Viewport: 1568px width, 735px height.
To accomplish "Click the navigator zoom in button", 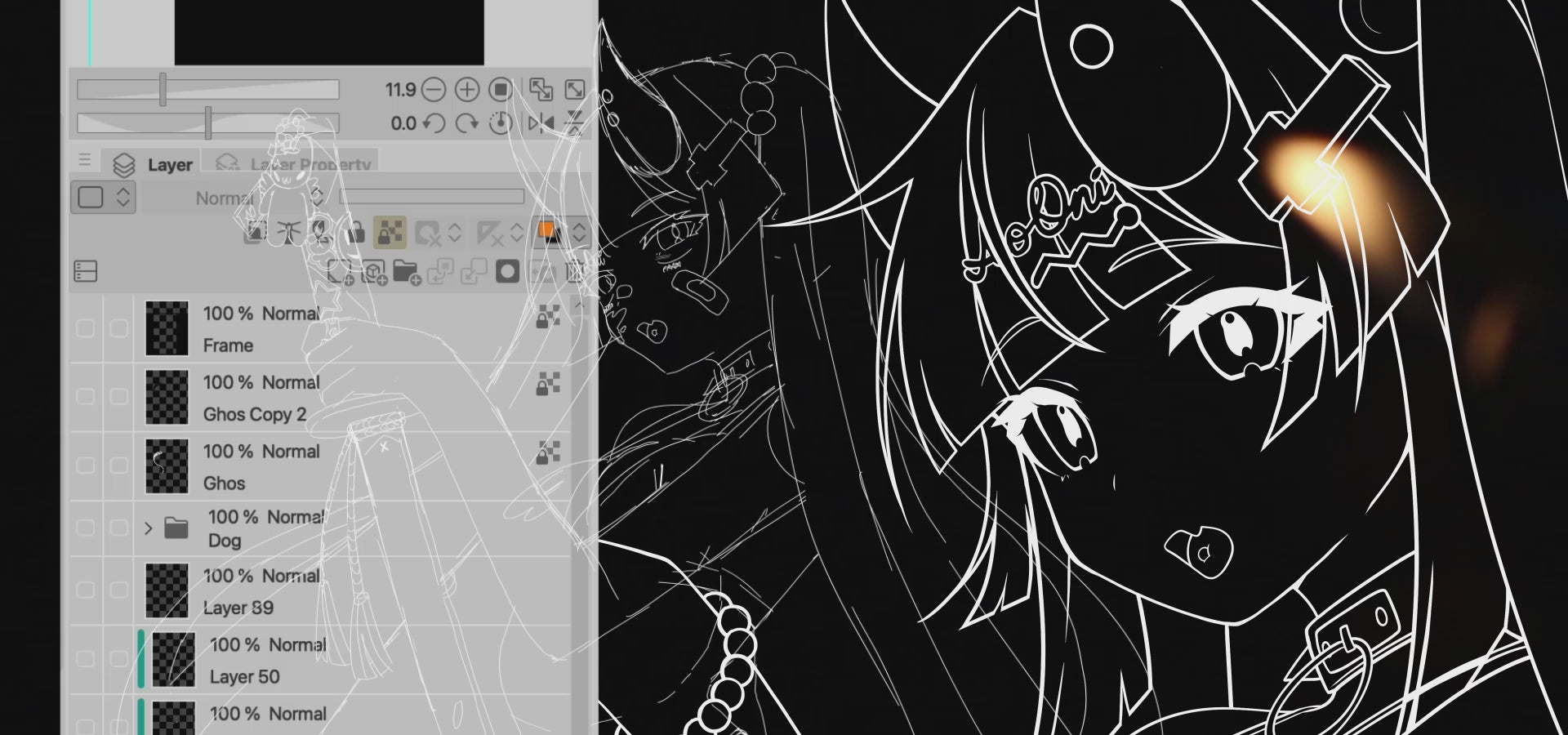I will click(x=466, y=89).
